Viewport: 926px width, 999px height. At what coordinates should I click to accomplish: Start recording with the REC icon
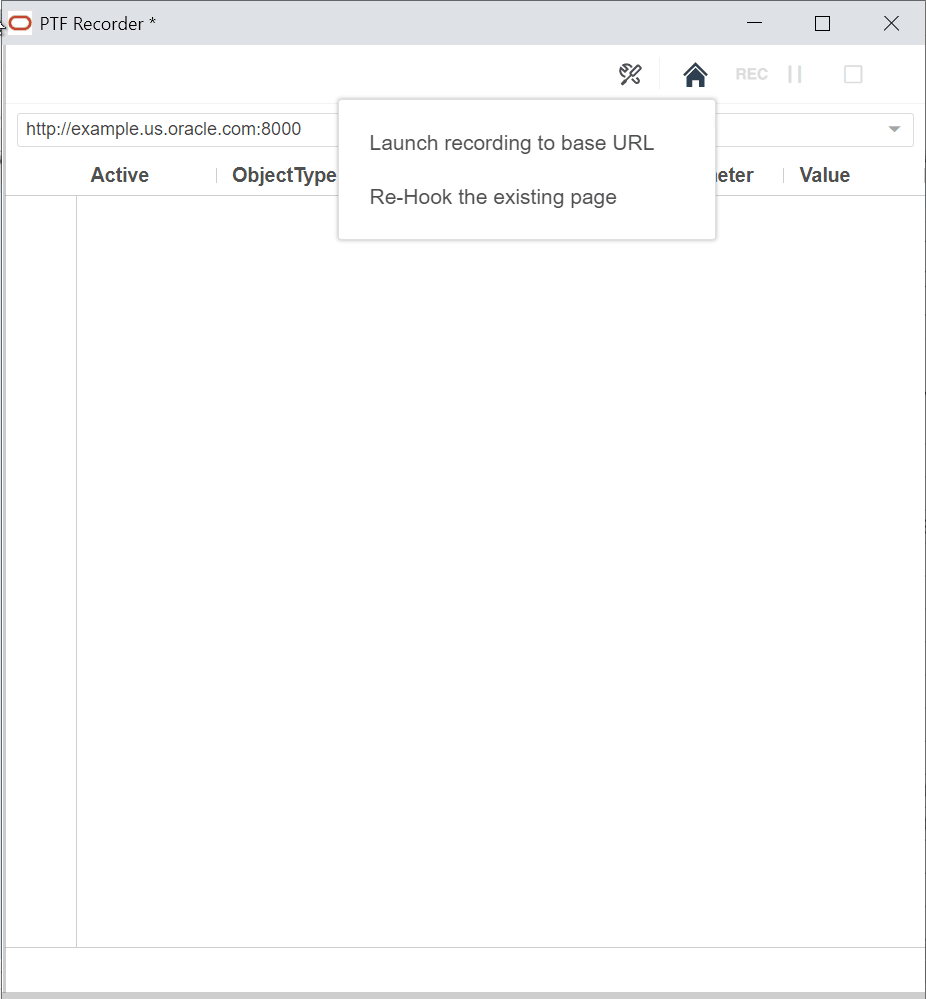(751, 73)
